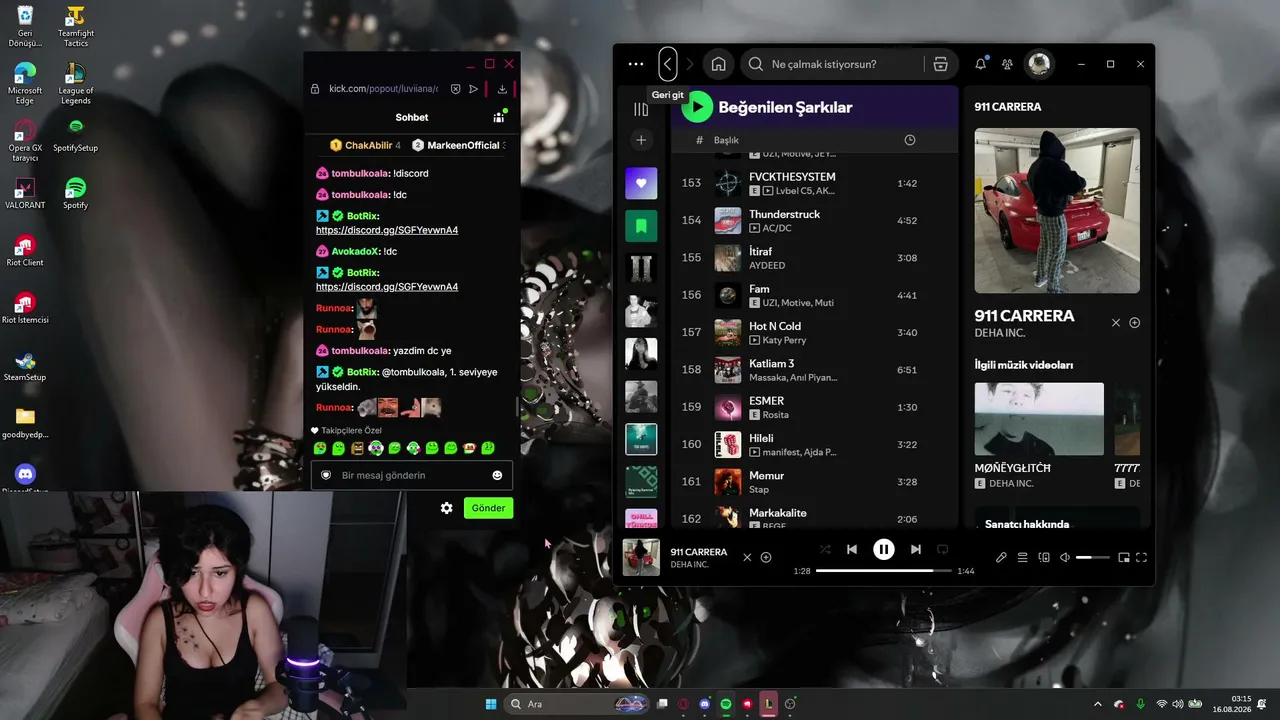
Task: Close the now playing panel's 911 CARRERA X icon
Action: (1116, 323)
